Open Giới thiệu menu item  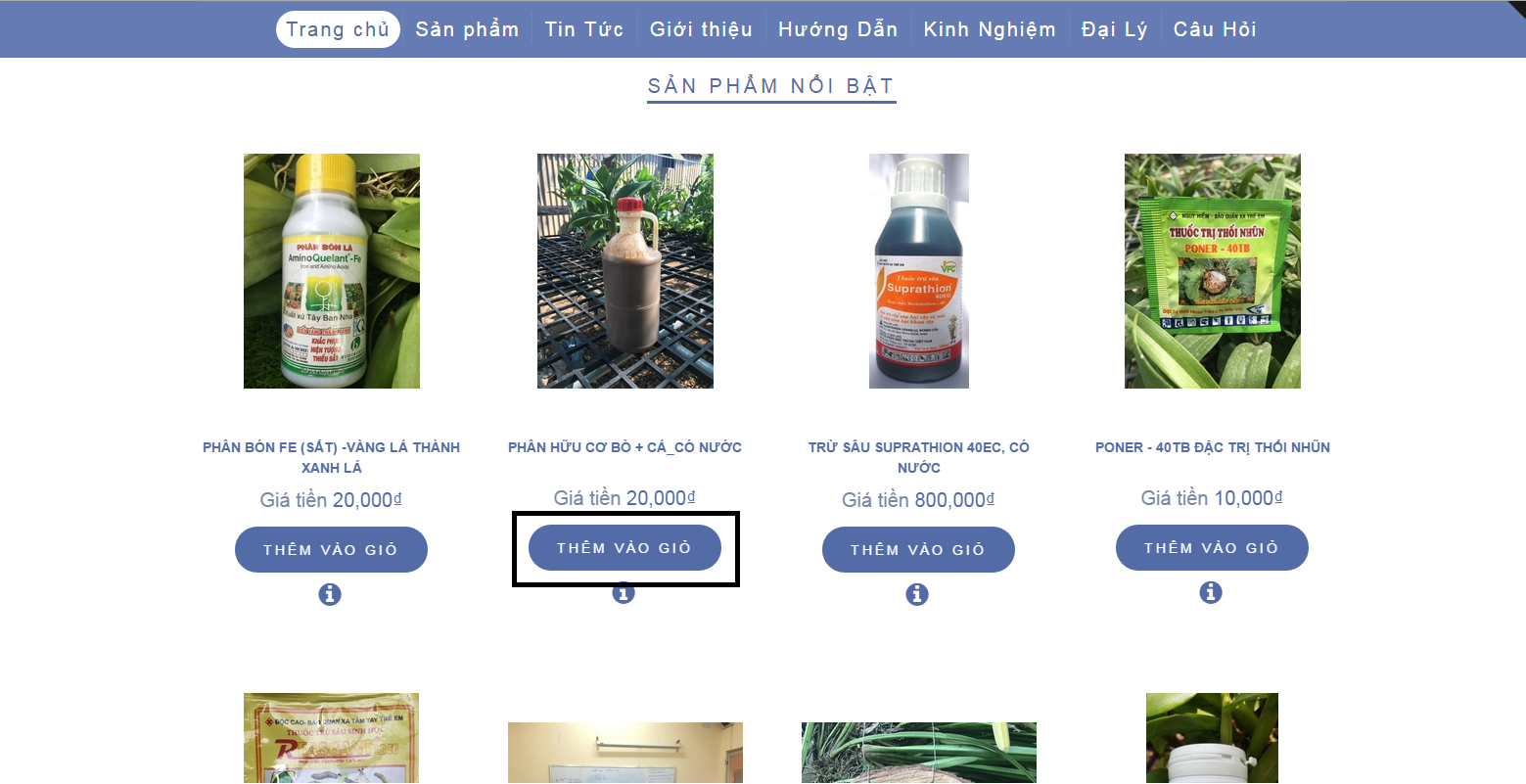[701, 29]
